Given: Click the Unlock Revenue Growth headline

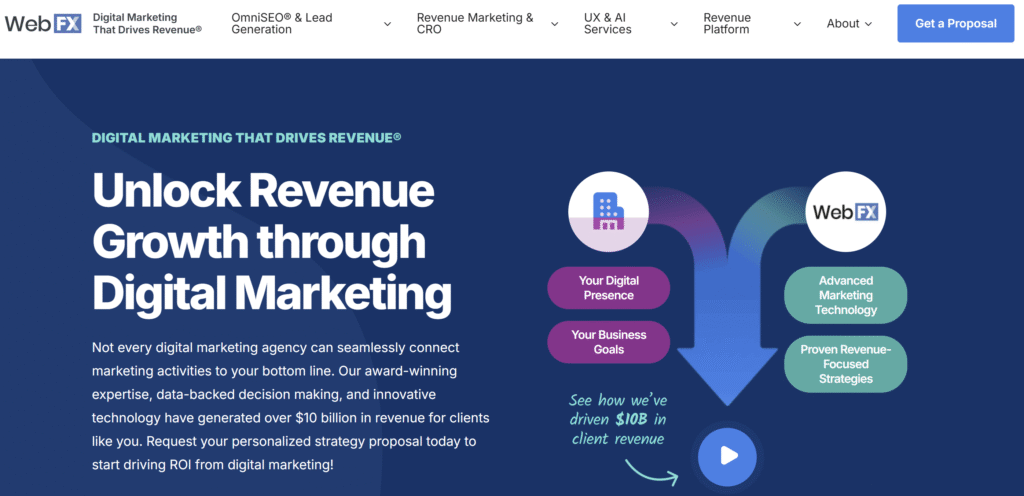Looking at the screenshot, I should coord(271,242).
